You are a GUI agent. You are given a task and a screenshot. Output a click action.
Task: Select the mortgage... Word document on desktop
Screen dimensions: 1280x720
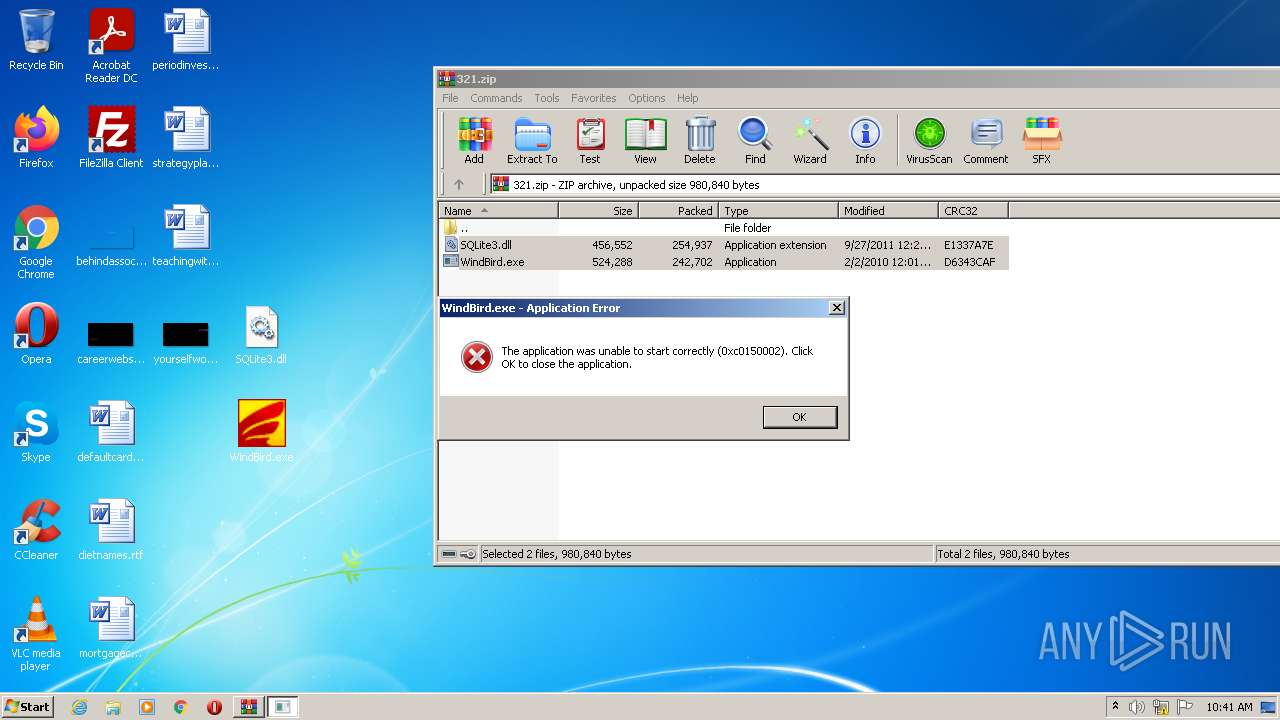pyautogui.click(x=111, y=628)
